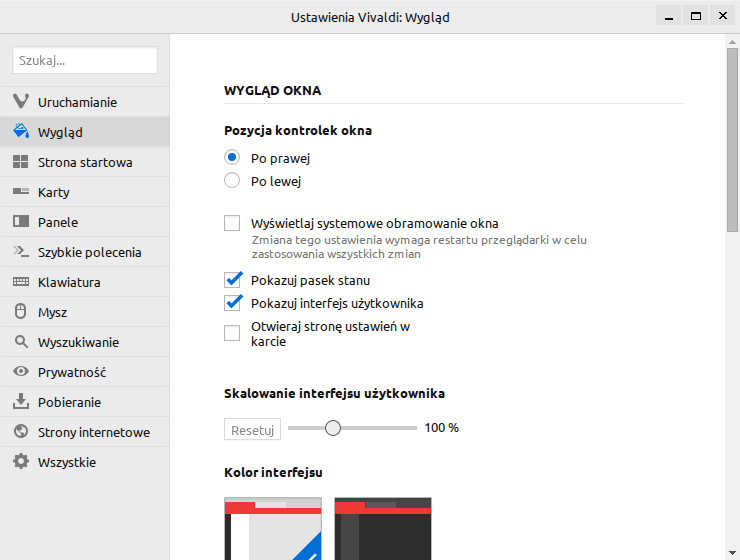Click the Panele sidebar panel icon

coord(21,221)
